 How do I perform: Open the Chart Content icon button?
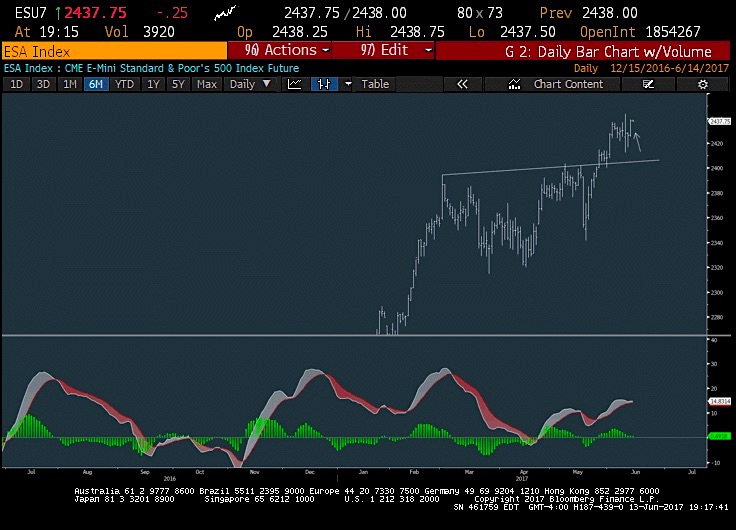[553, 84]
